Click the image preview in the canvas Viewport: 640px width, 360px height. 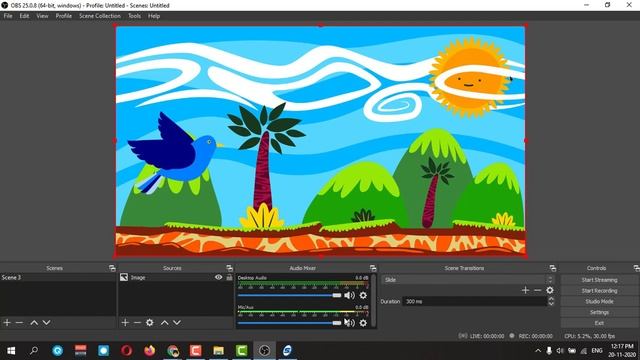pyautogui.click(x=320, y=141)
